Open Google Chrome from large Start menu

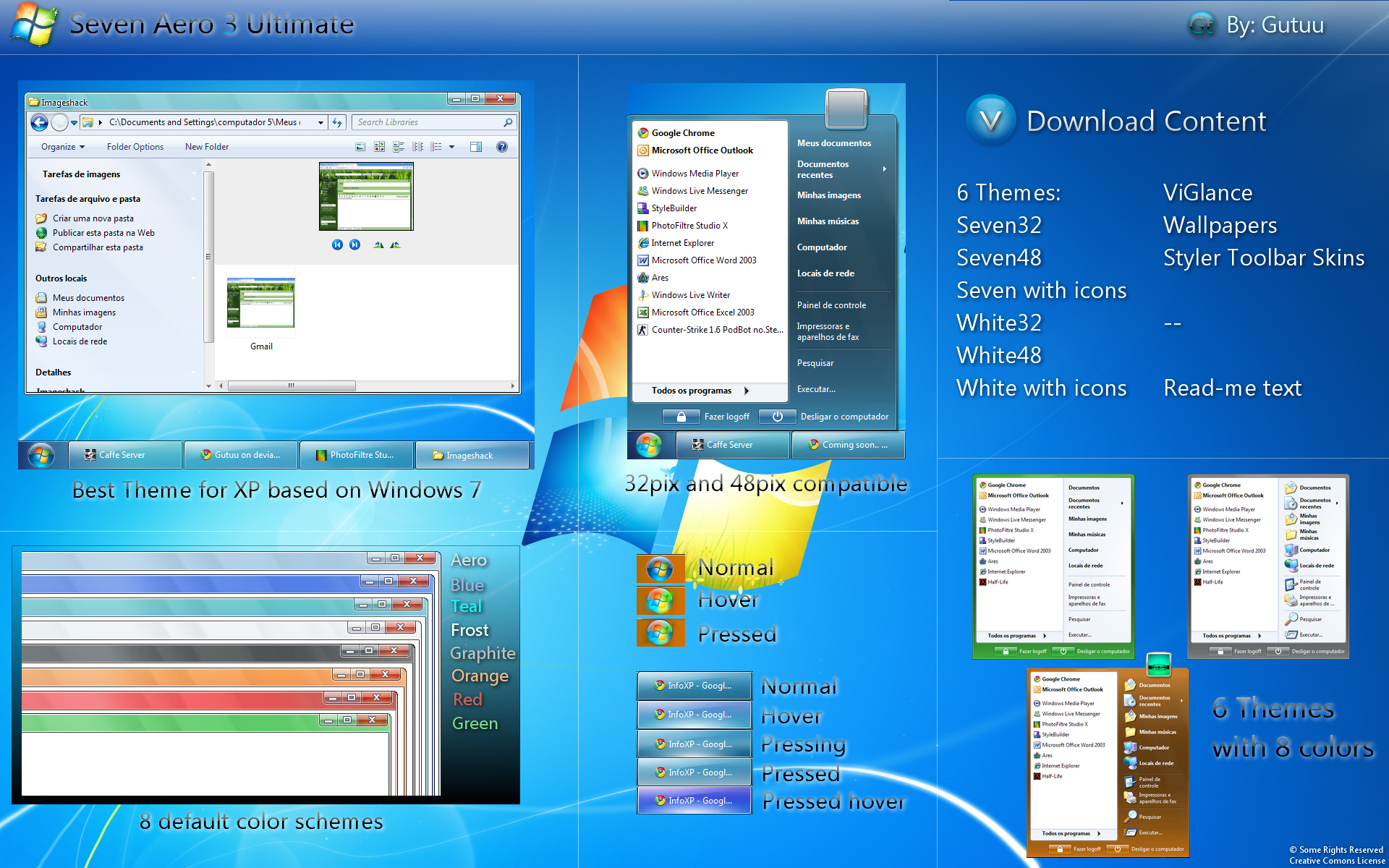click(676, 133)
